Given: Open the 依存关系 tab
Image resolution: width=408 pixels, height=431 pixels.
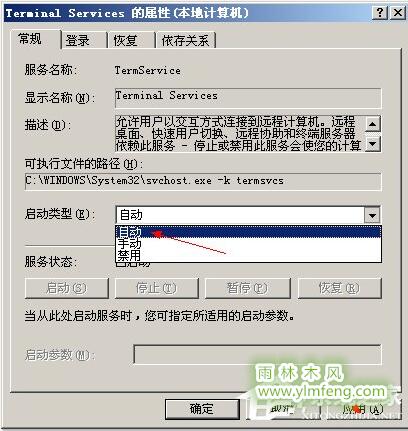Looking at the screenshot, I should point(186,41).
